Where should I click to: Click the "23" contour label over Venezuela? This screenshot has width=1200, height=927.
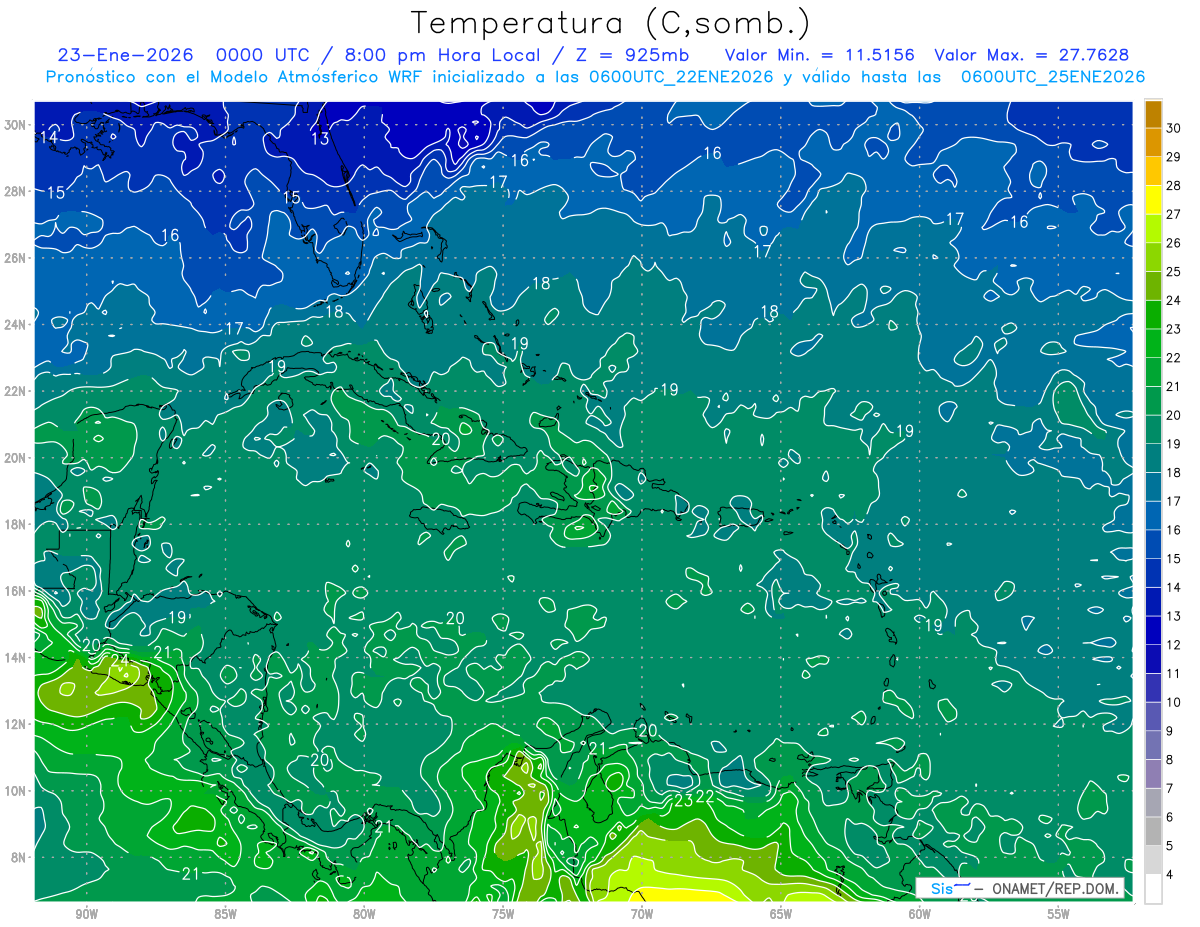click(684, 800)
